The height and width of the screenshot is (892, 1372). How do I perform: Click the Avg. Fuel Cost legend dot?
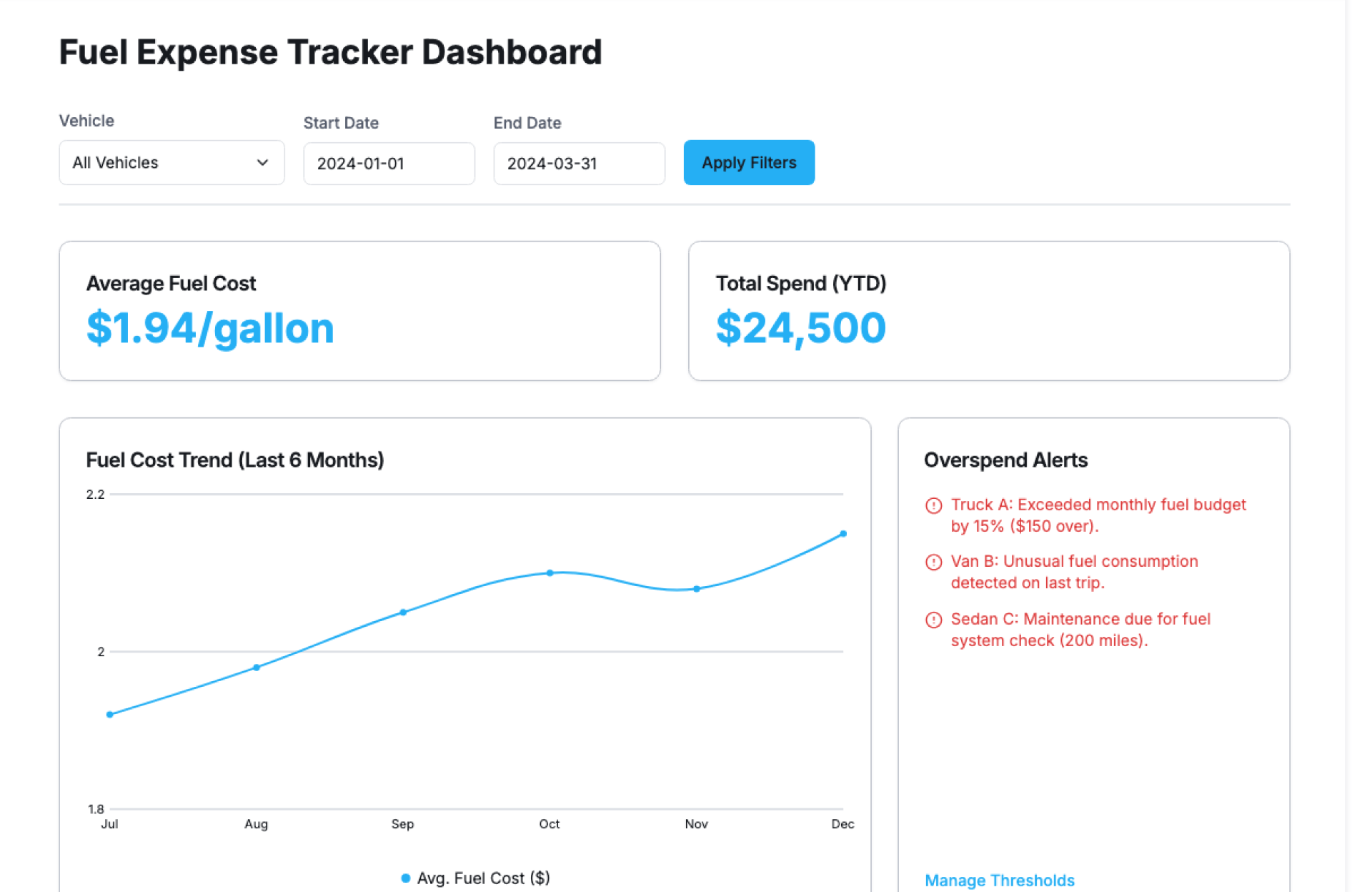click(405, 878)
